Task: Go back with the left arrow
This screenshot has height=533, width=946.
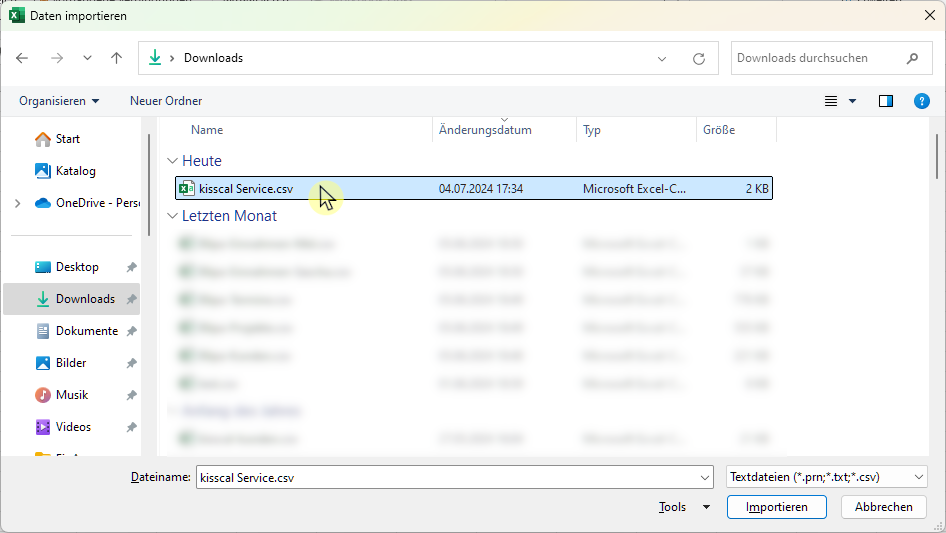Action: [22, 58]
